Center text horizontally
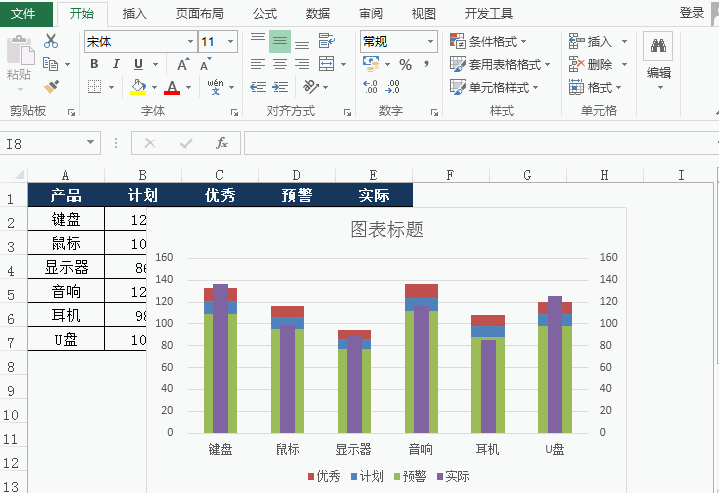This screenshot has height=493, width=719. 280,64
